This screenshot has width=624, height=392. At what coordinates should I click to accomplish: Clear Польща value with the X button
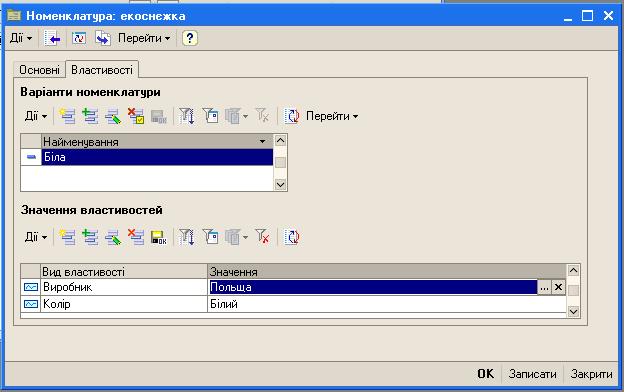558,287
